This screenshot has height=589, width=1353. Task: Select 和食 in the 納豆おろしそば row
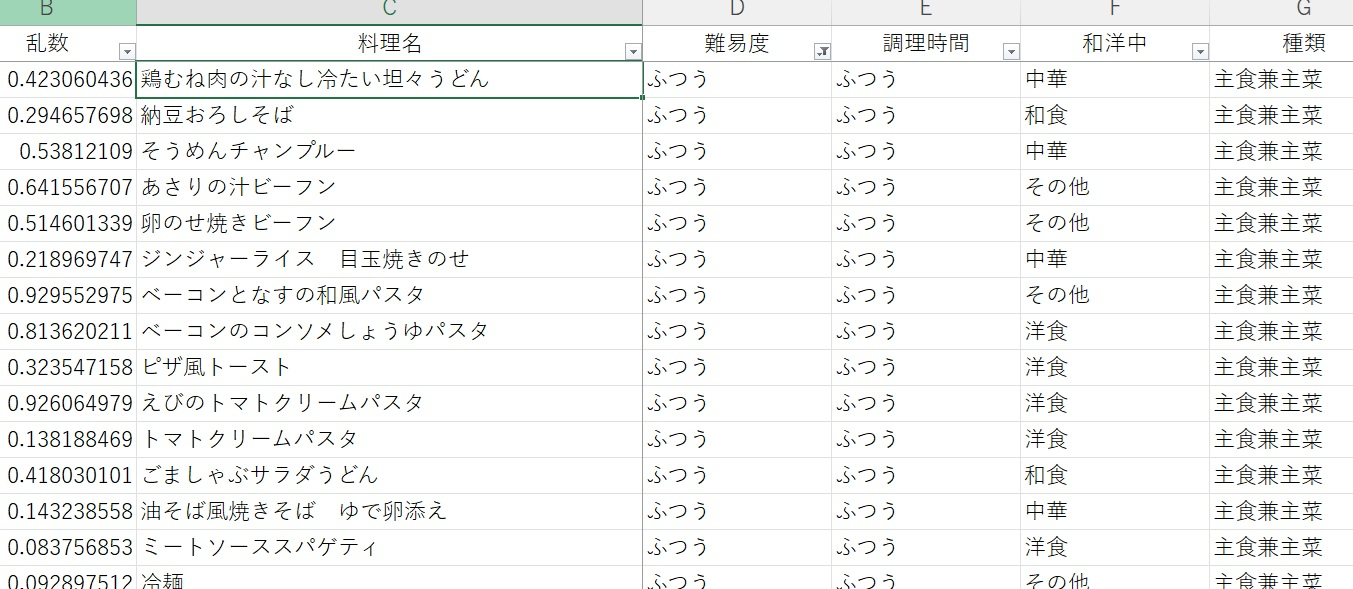click(x=1115, y=116)
